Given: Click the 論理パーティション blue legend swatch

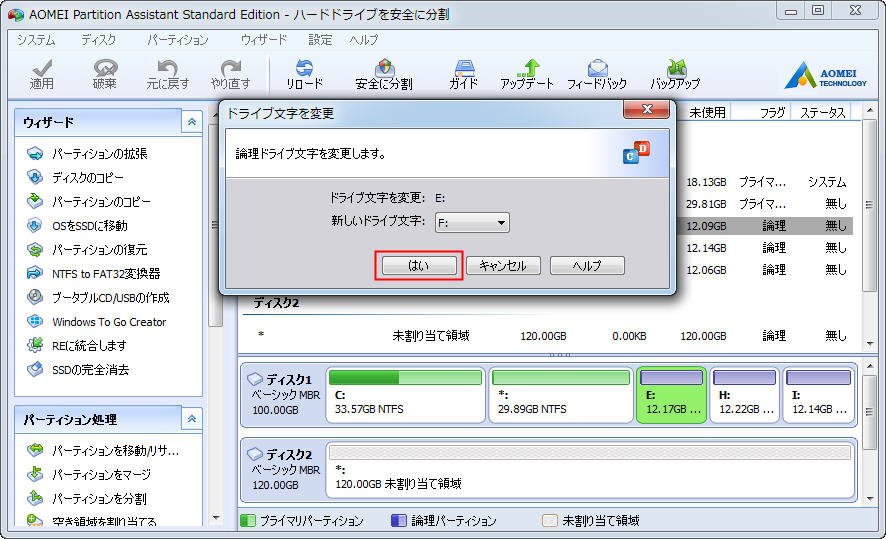Looking at the screenshot, I should click(398, 520).
